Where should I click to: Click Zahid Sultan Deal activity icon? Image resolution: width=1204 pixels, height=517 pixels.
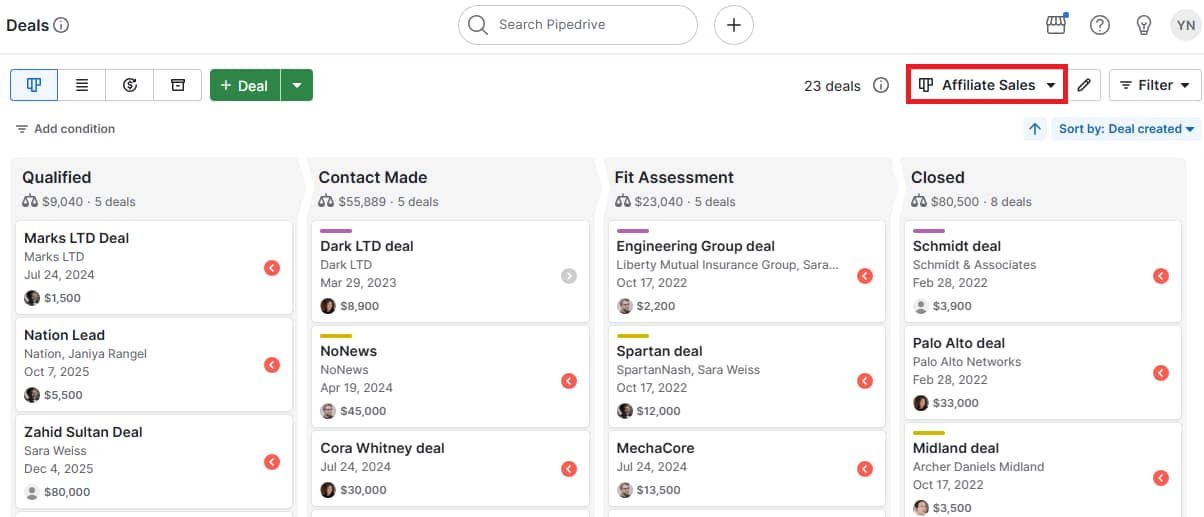pyautogui.click(x=272, y=462)
